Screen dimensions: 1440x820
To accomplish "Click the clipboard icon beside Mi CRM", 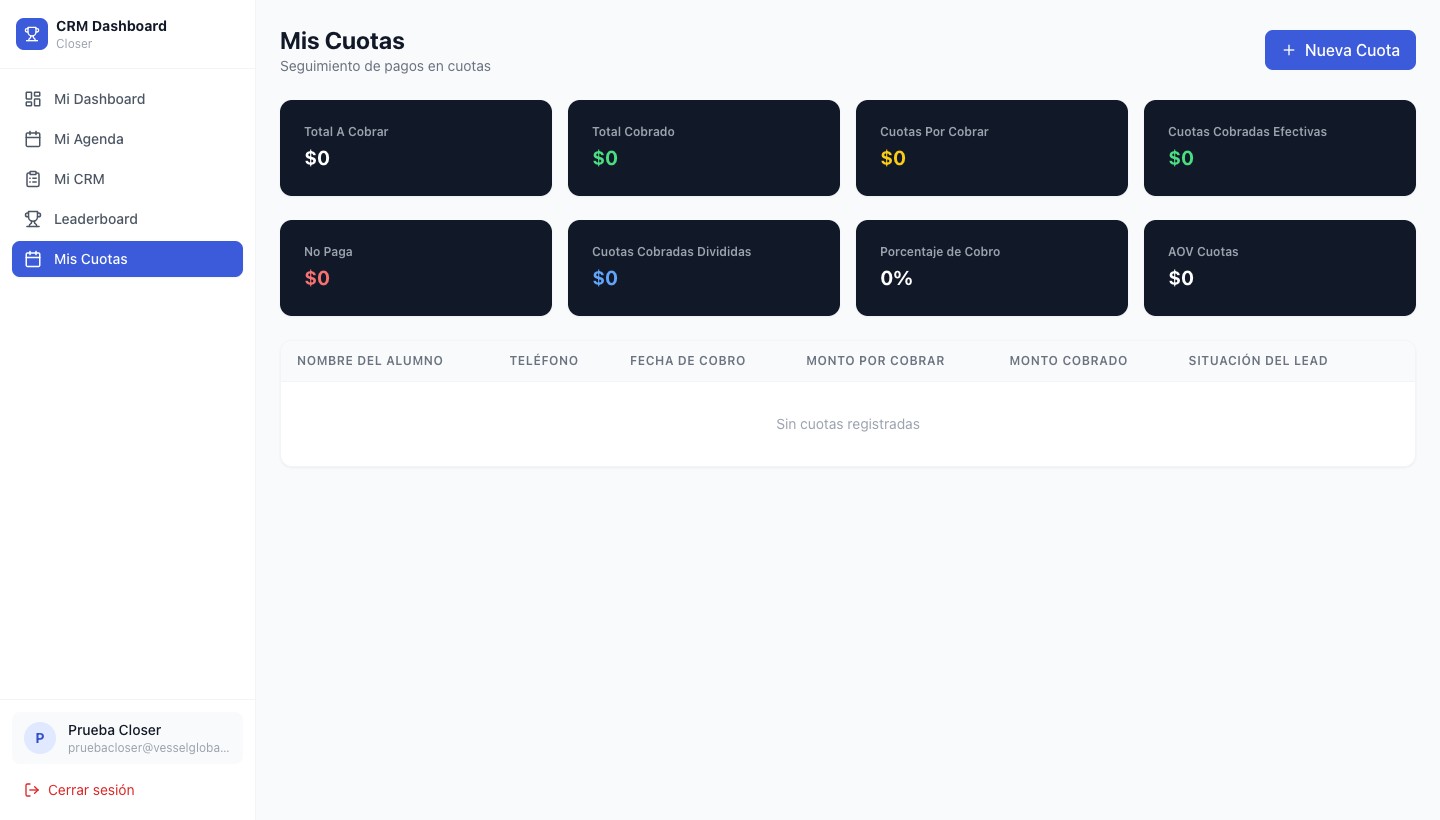I will tap(33, 179).
